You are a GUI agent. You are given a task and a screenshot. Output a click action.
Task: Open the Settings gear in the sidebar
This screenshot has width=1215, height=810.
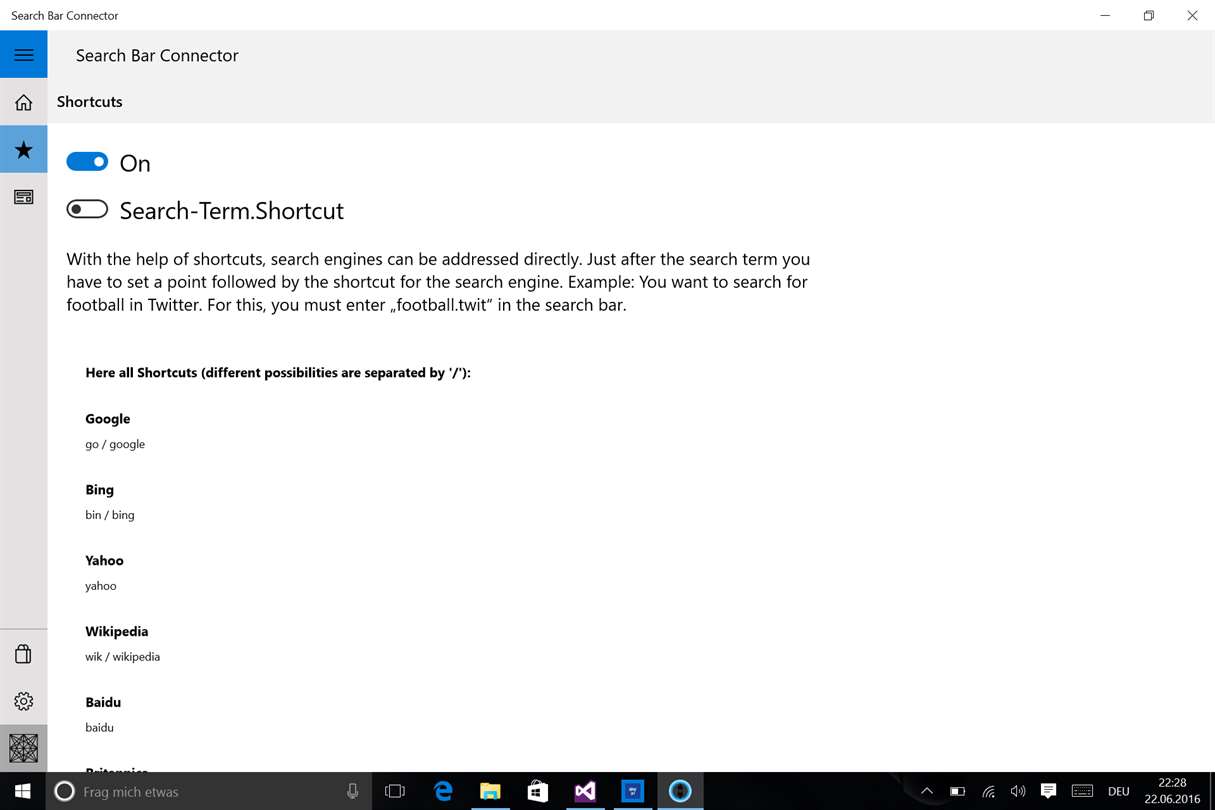[x=24, y=701]
